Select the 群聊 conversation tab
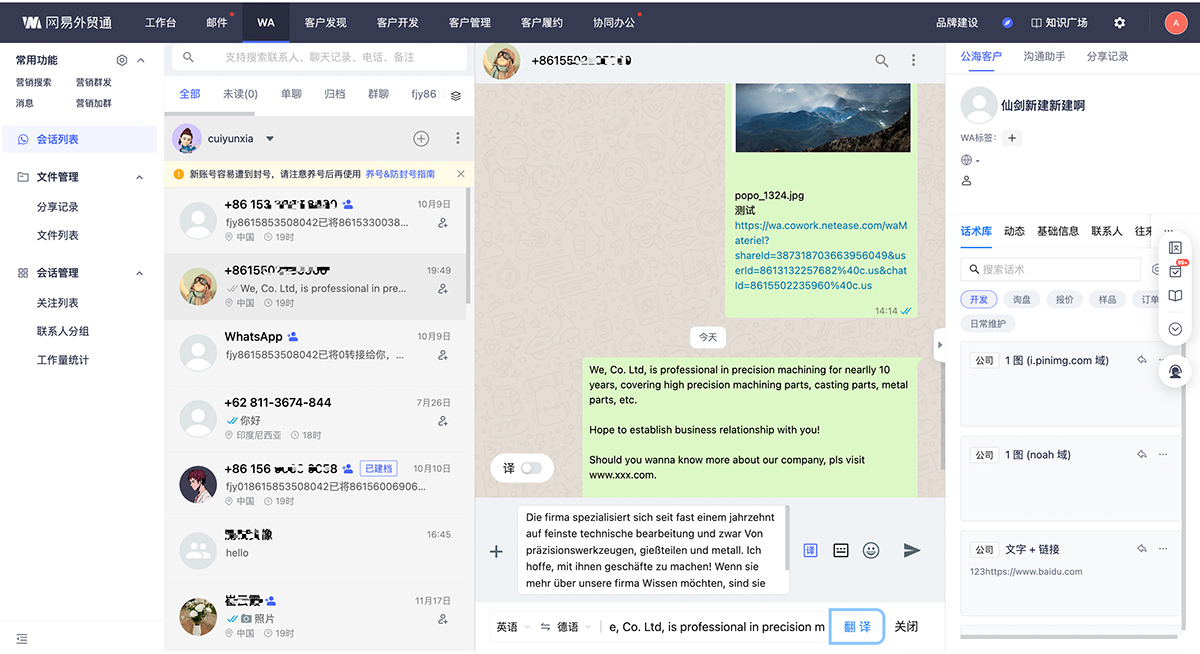Image resolution: width=1200 pixels, height=654 pixels. (378, 94)
